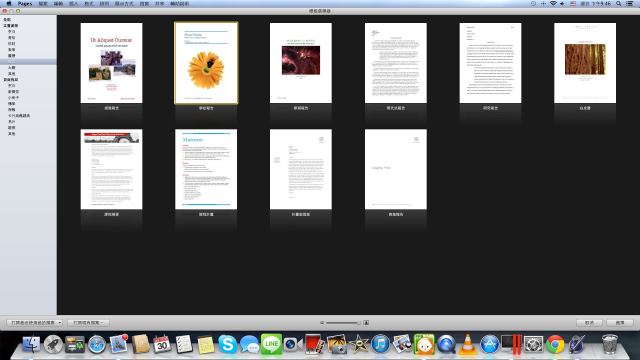The height and width of the screenshot is (360, 640).
Task: Launch Skype from the Dock
Action: (x=228, y=344)
